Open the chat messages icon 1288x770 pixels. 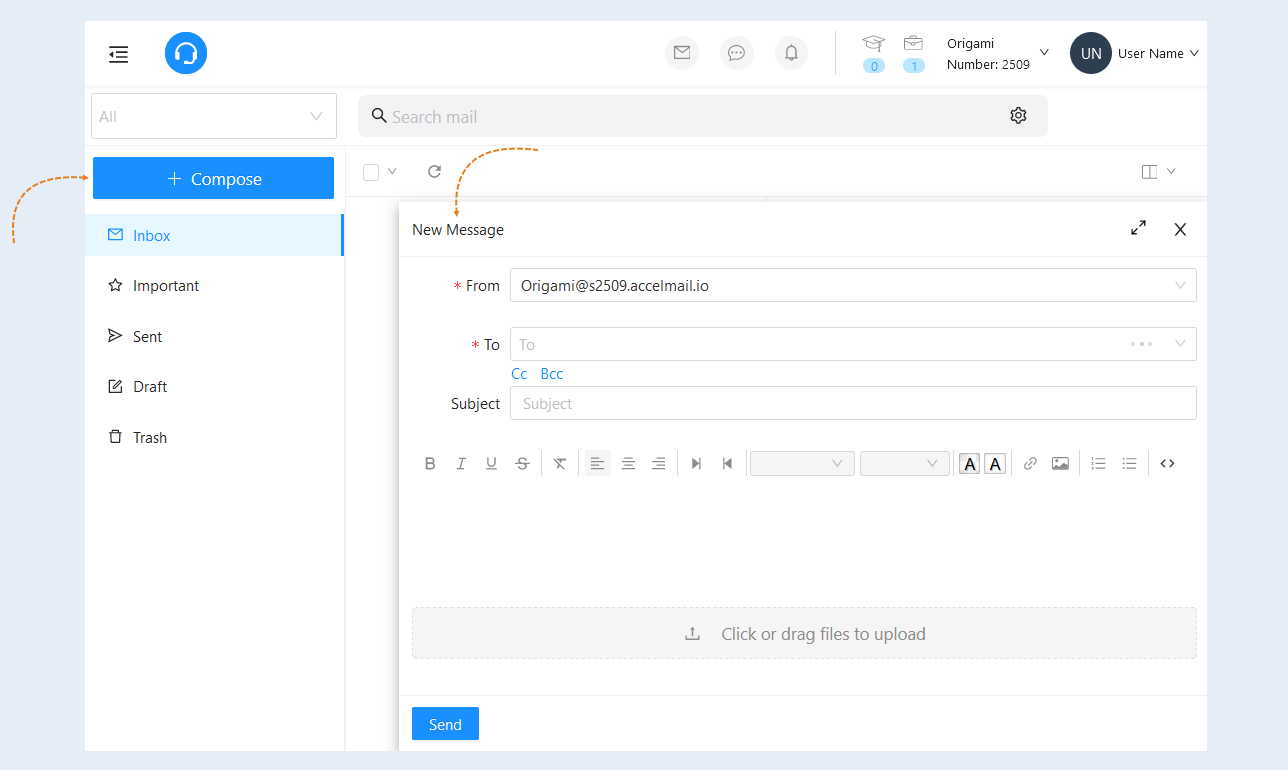tap(737, 53)
